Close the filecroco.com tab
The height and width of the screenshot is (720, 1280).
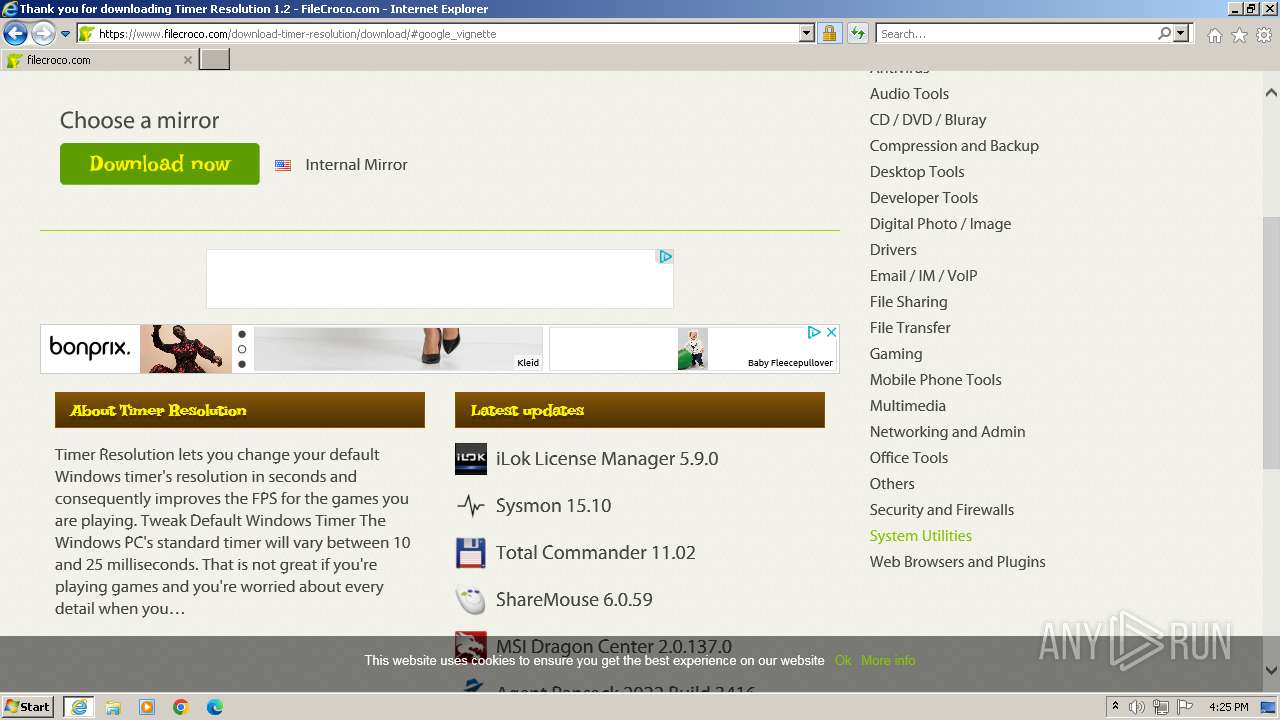pos(188,60)
